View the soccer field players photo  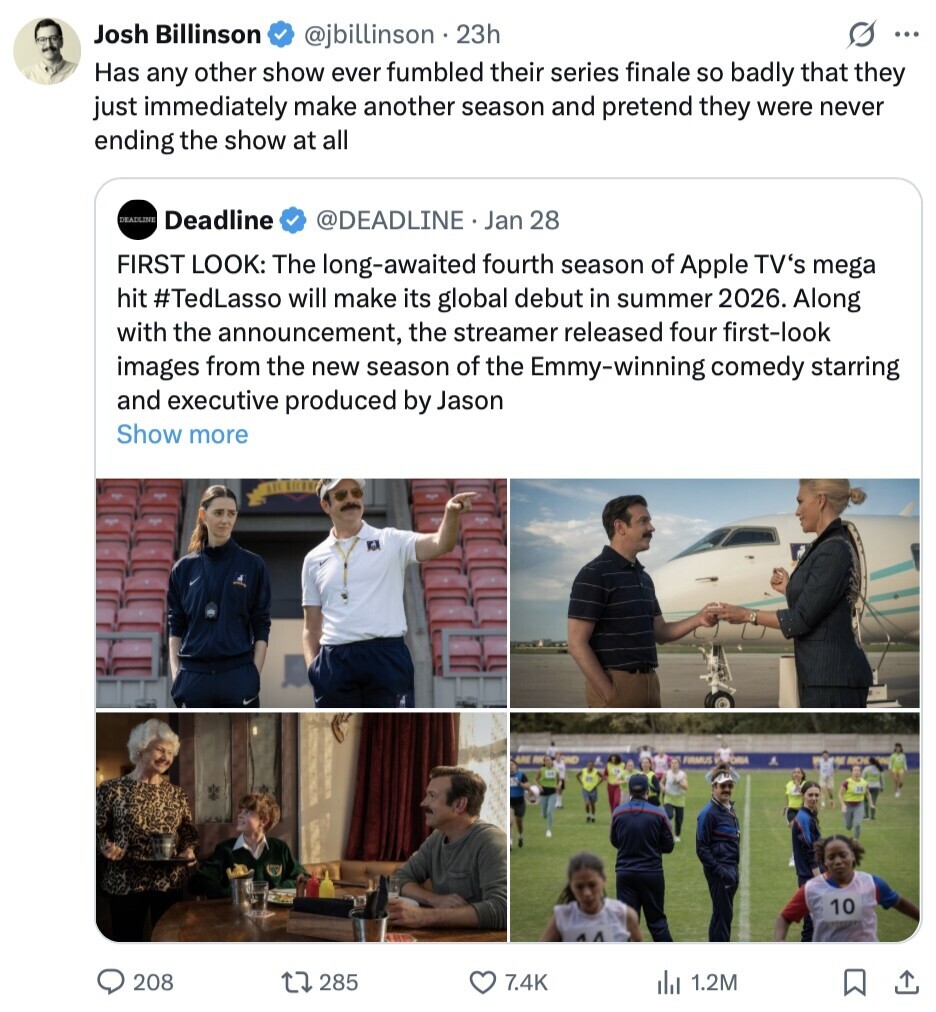[x=714, y=826]
